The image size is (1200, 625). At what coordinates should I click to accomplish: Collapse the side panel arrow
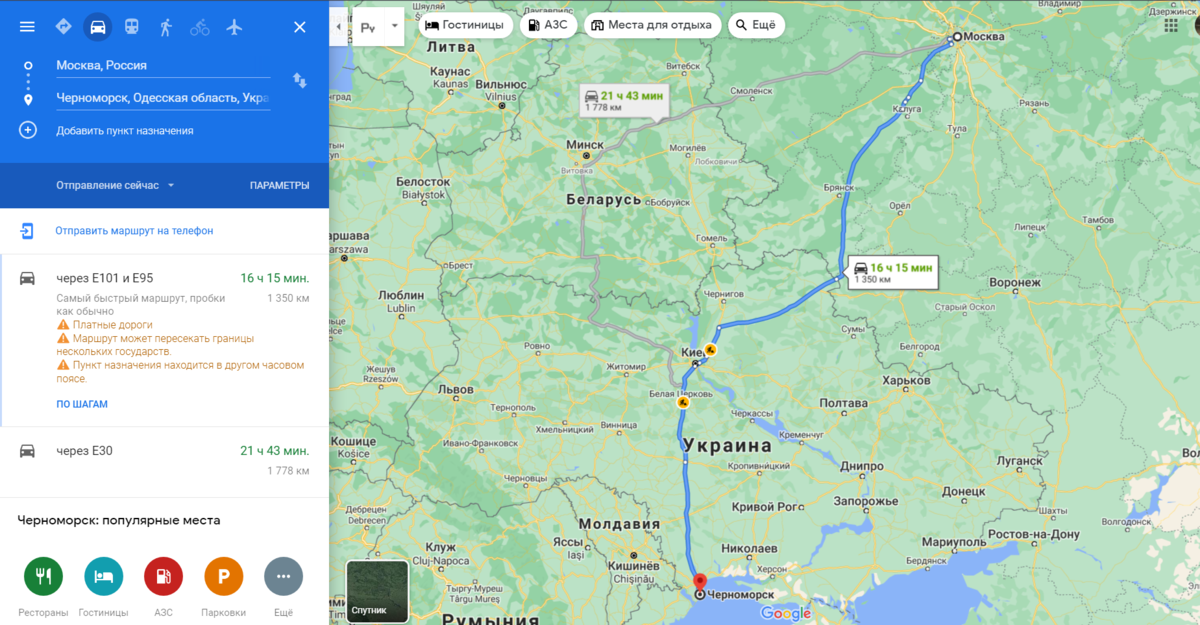338,26
